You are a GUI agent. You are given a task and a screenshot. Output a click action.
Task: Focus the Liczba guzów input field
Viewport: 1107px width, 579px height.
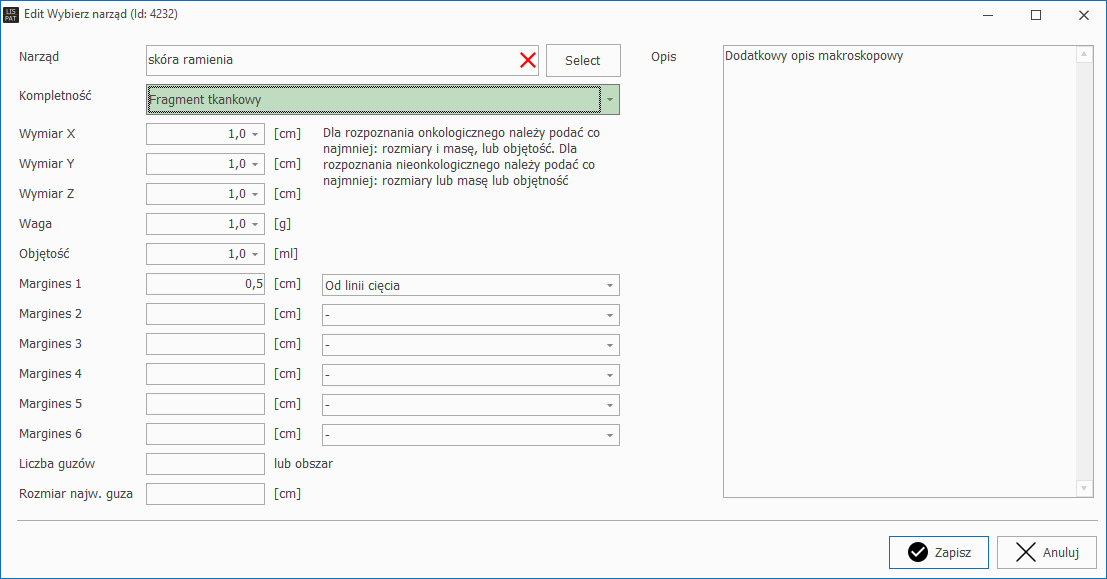205,464
